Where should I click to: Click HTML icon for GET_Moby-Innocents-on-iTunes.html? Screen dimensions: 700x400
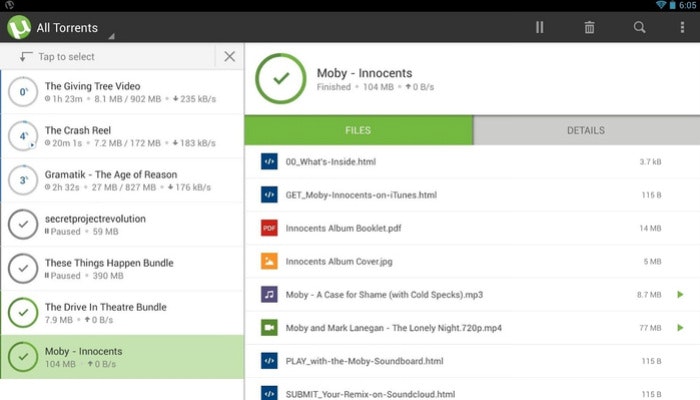pyautogui.click(x=269, y=195)
